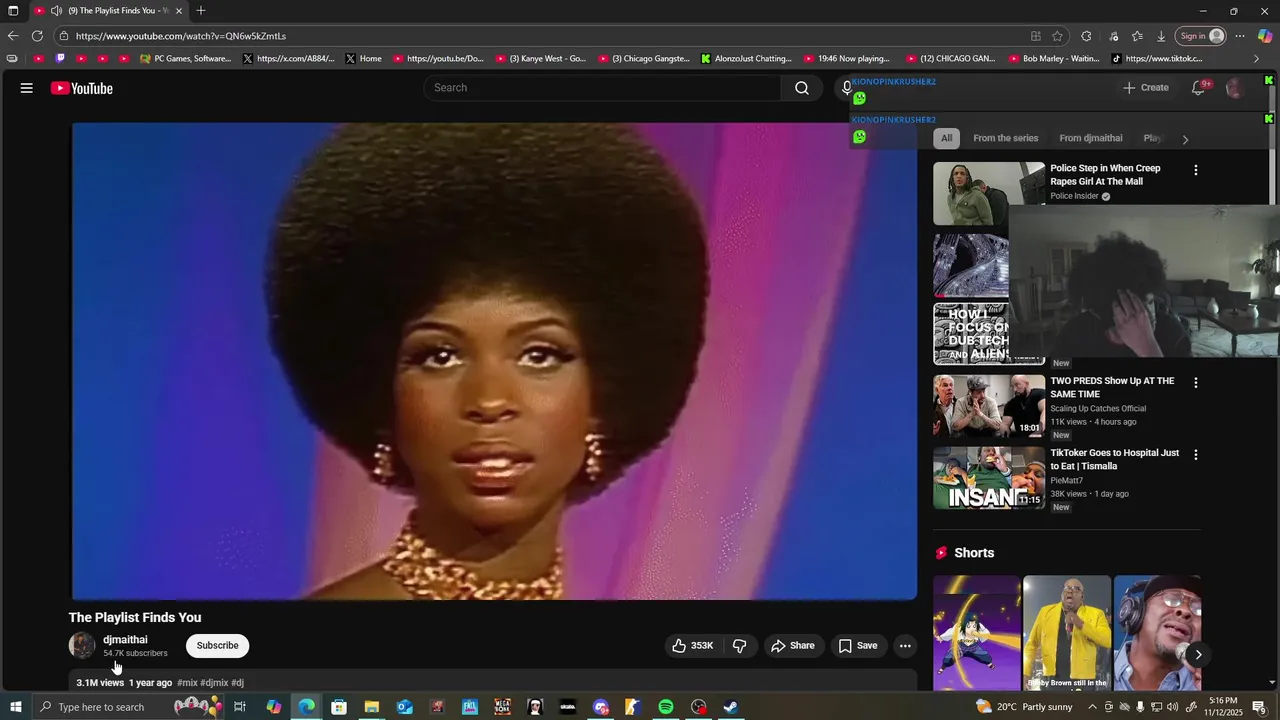The width and height of the screenshot is (1280, 720).
Task: Show hidden system tray icons
Action: click(x=1092, y=707)
